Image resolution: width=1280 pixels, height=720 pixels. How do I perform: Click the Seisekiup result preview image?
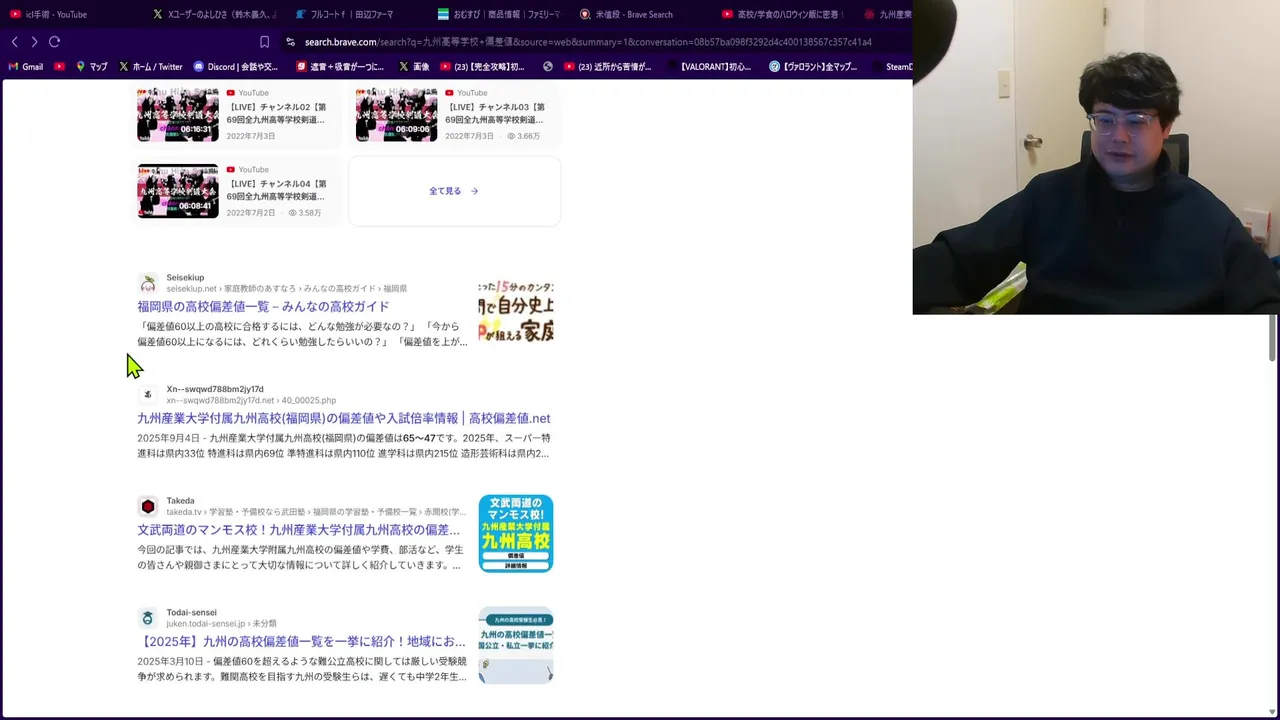point(516,311)
